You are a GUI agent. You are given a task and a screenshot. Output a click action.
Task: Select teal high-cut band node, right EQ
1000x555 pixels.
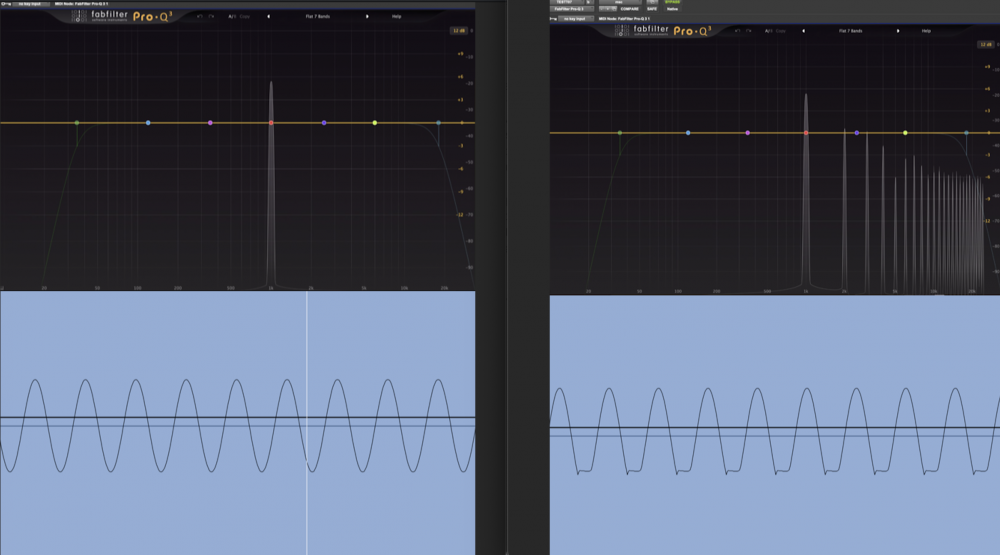pos(966,133)
